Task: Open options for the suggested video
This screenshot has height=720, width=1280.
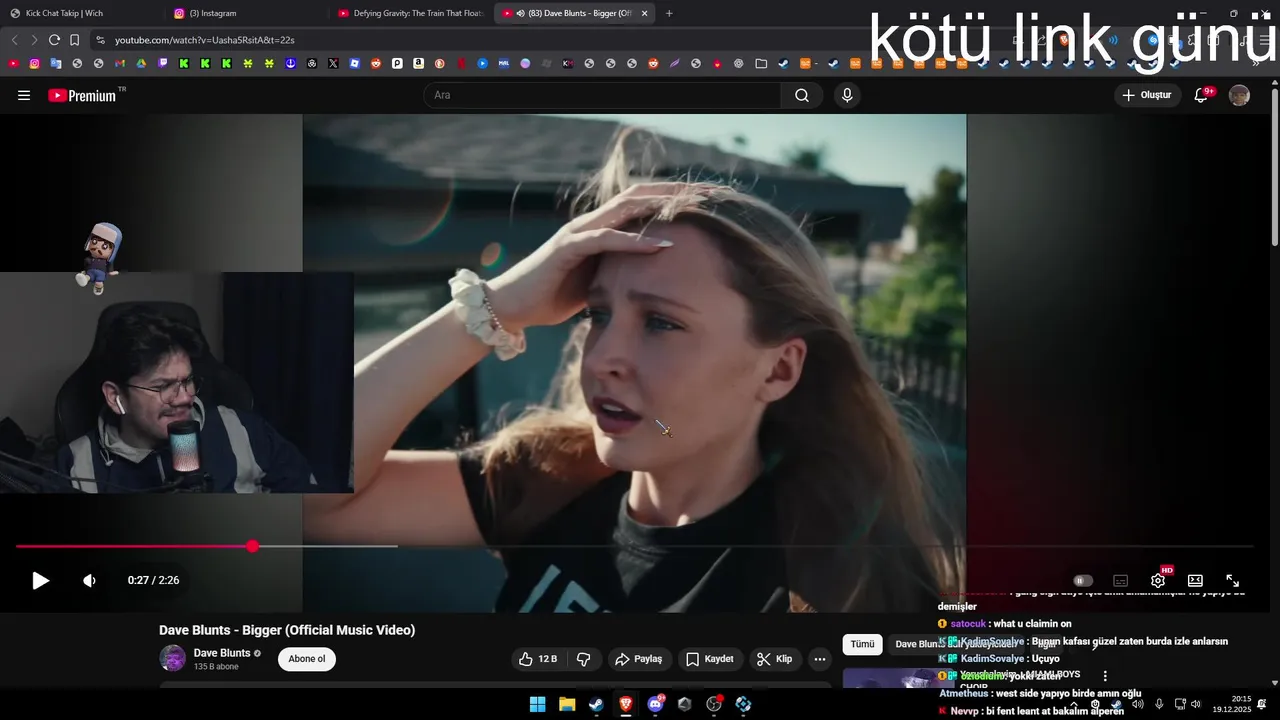Action: click(1105, 676)
